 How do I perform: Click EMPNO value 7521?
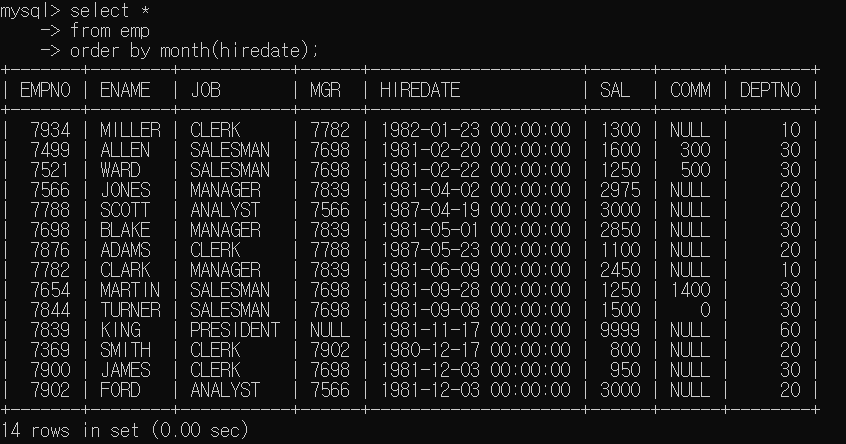[x=50, y=170]
